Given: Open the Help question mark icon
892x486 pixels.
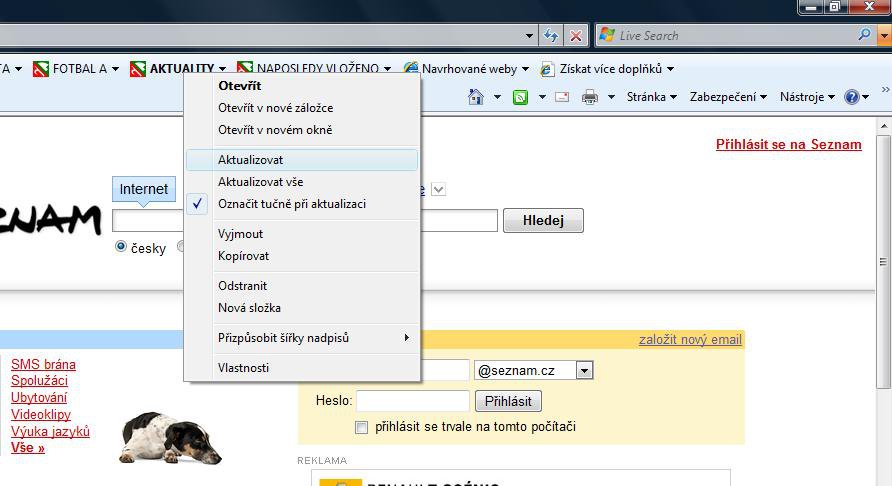Looking at the screenshot, I should click(851, 97).
